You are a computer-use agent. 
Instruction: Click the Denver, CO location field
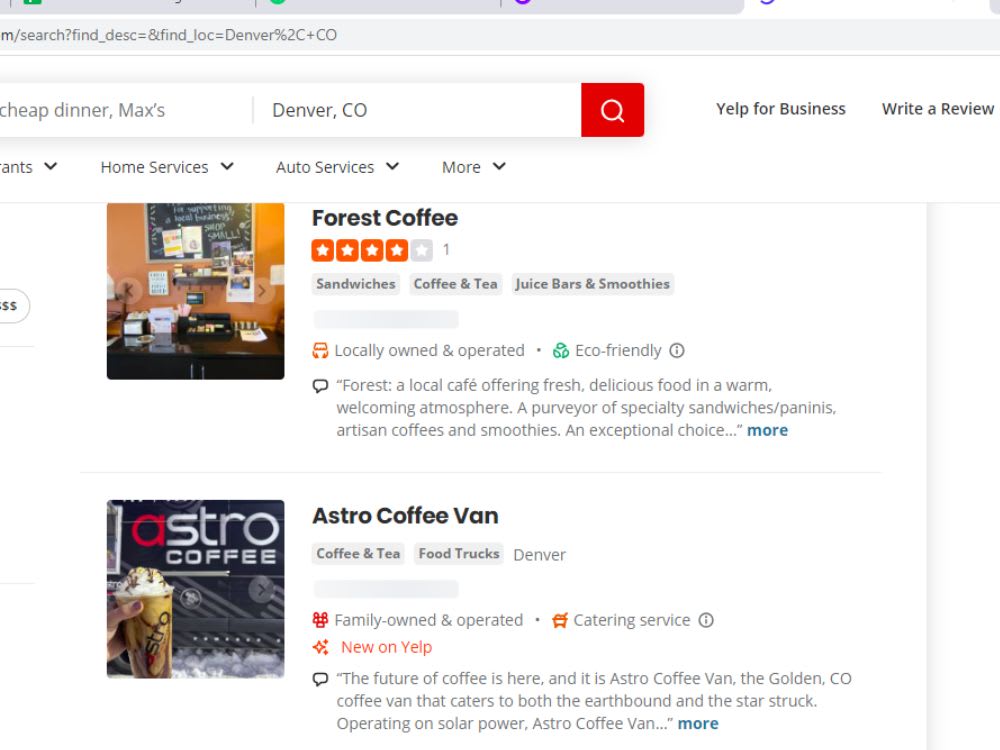(417, 110)
